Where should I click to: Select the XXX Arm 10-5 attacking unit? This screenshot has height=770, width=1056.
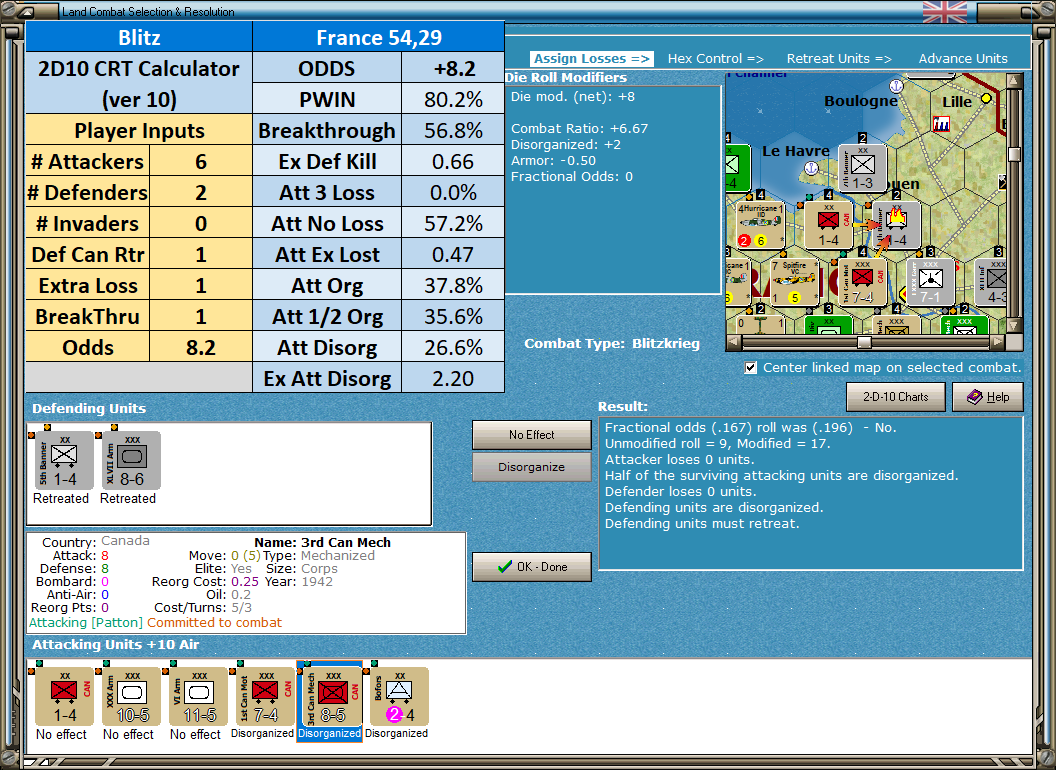click(132, 697)
